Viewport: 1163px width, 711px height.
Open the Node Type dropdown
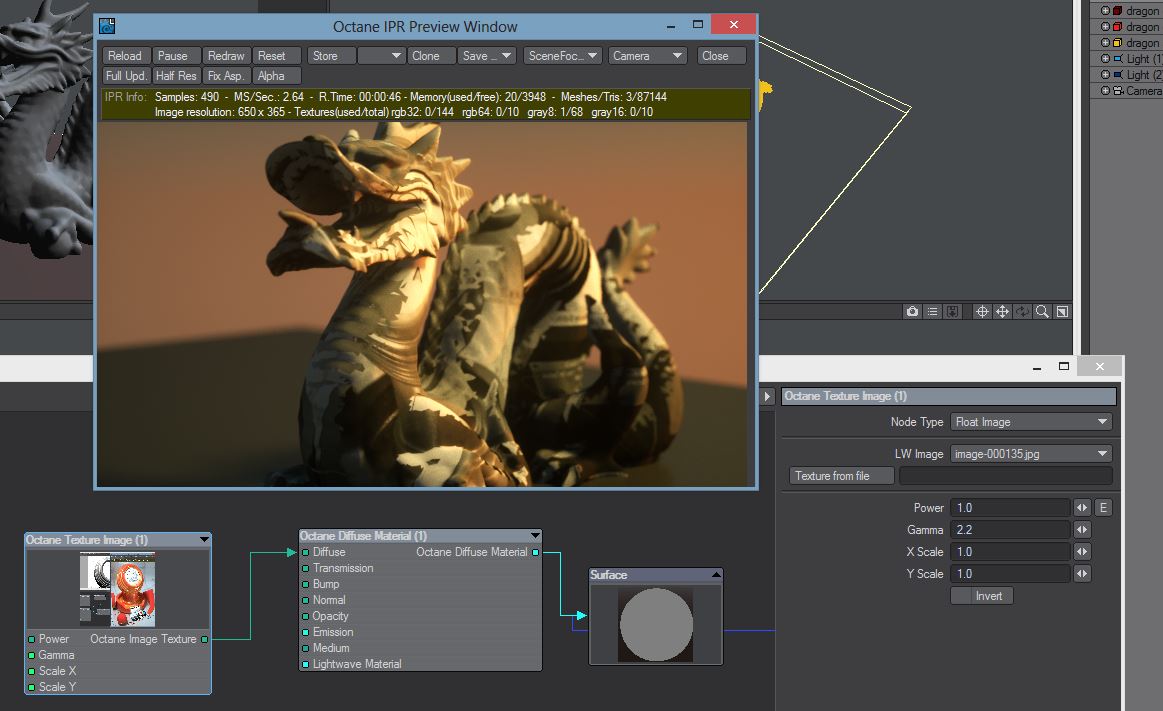(1031, 422)
